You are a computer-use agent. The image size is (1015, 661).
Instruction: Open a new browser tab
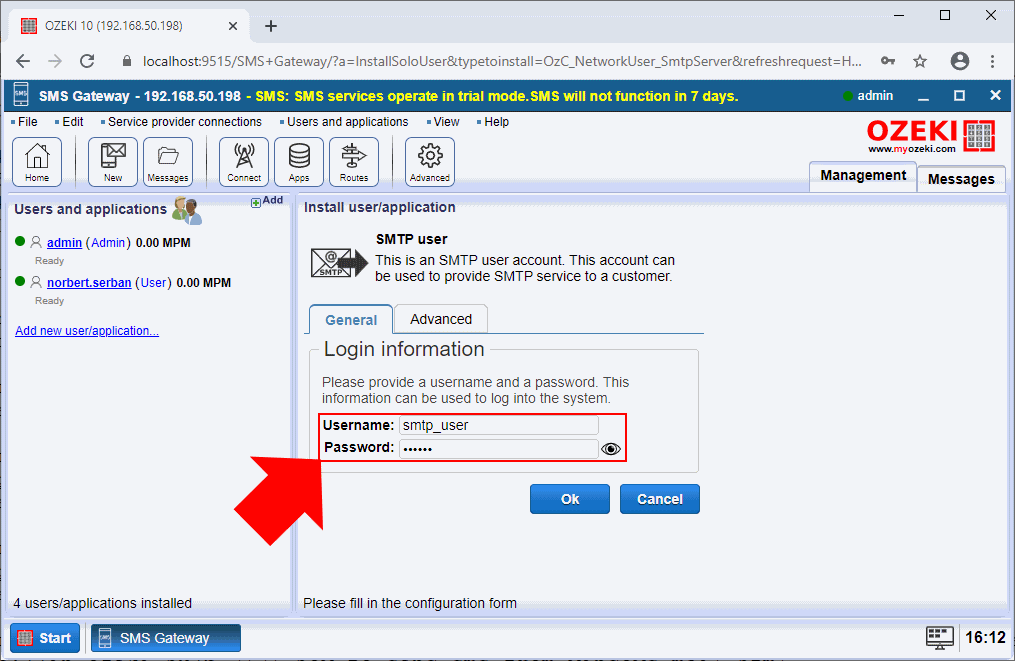[271, 26]
